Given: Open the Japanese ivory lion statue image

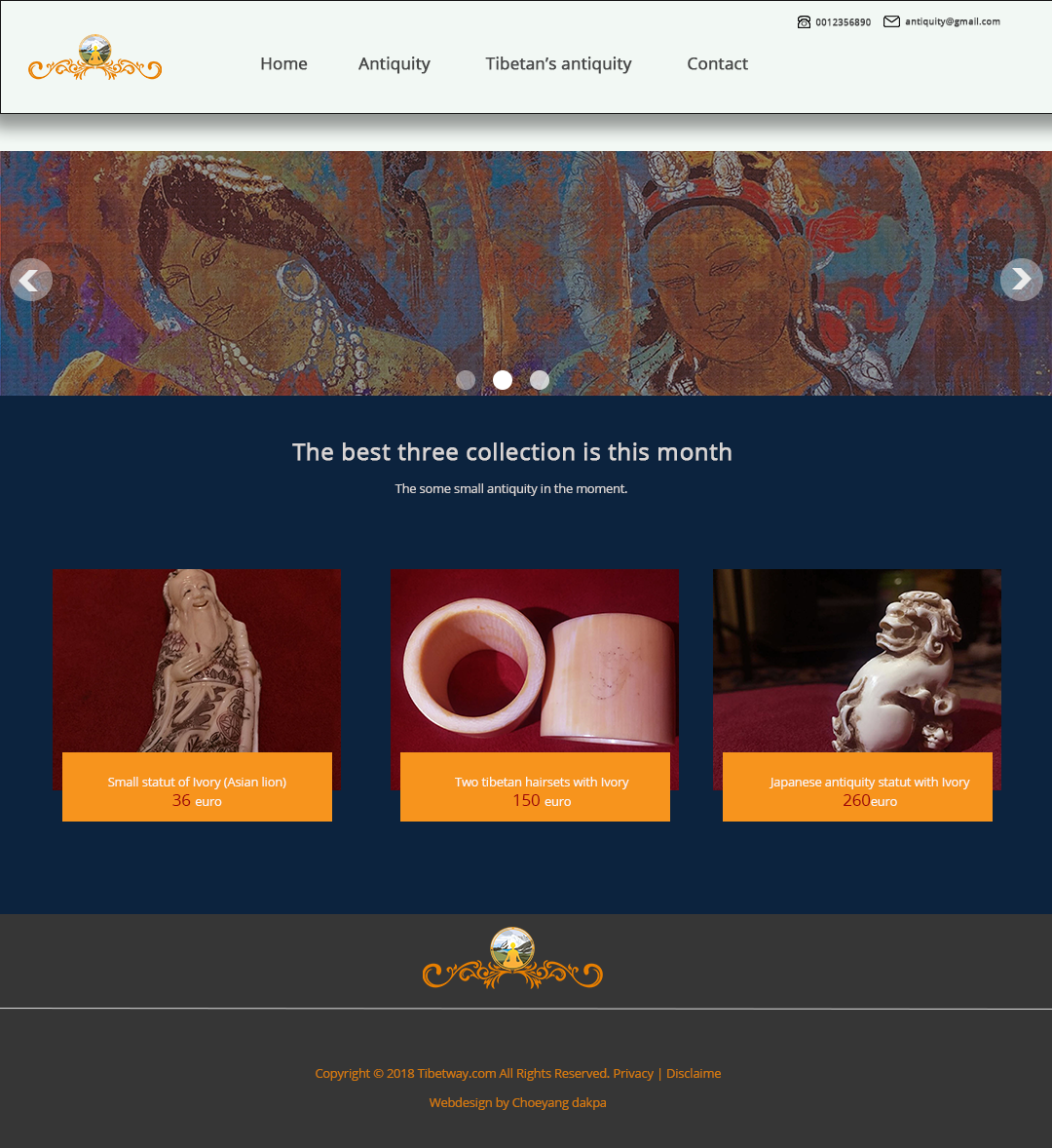Looking at the screenshot, I should 857,661.
